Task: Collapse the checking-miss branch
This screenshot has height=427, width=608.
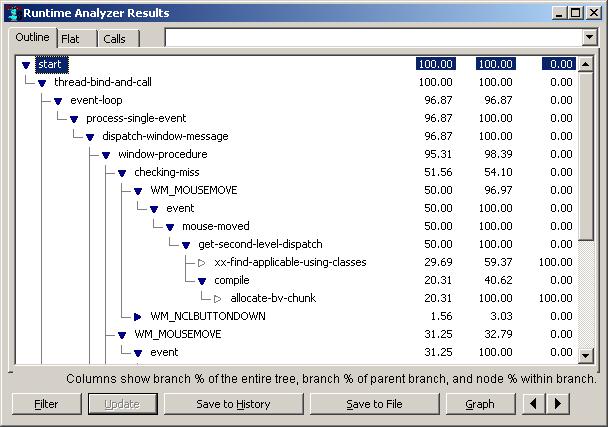Action: [122, 173]
